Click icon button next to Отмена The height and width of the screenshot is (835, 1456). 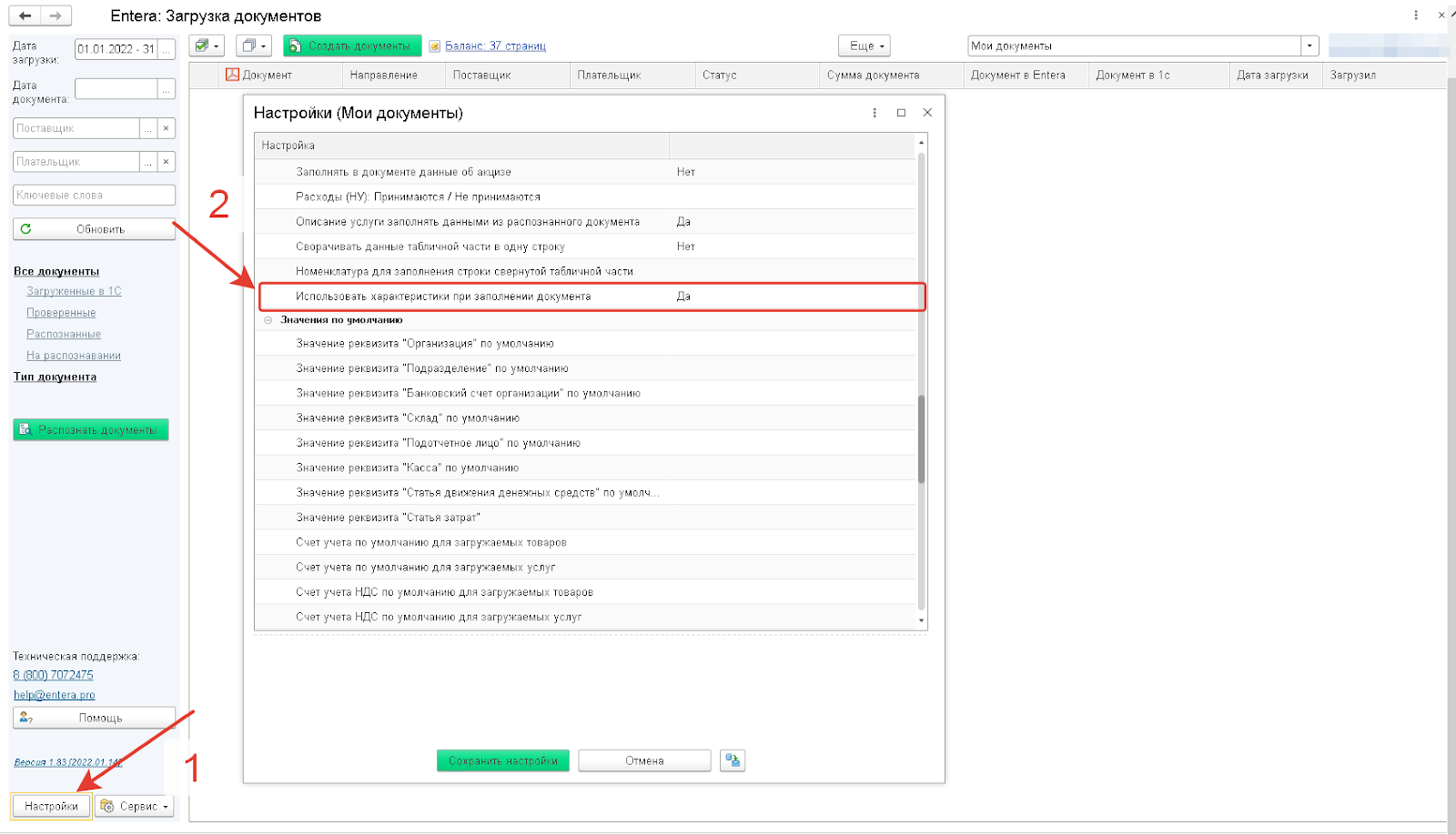[x=733, y=760]
